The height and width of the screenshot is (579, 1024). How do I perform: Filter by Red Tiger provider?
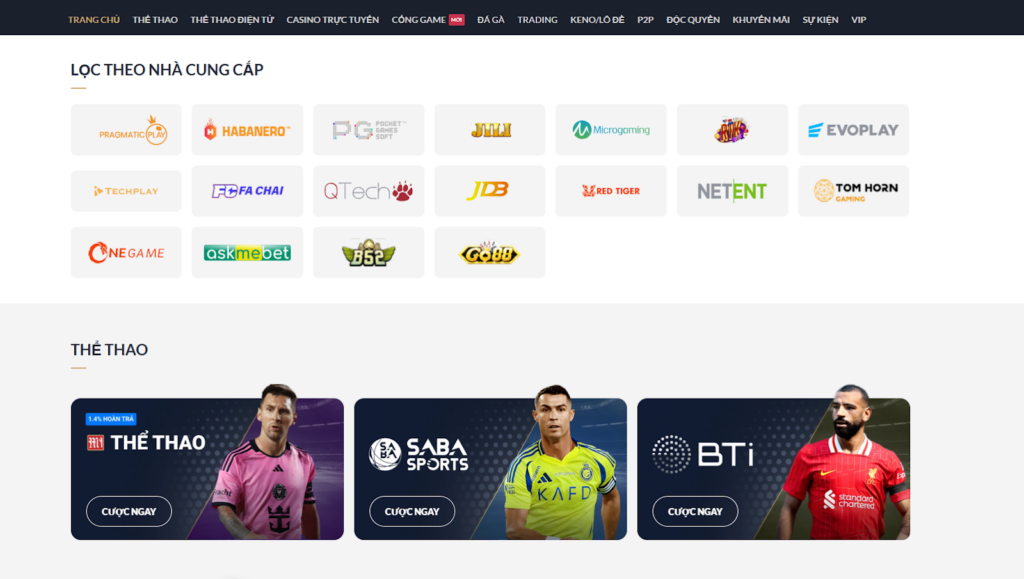(611, 191)
